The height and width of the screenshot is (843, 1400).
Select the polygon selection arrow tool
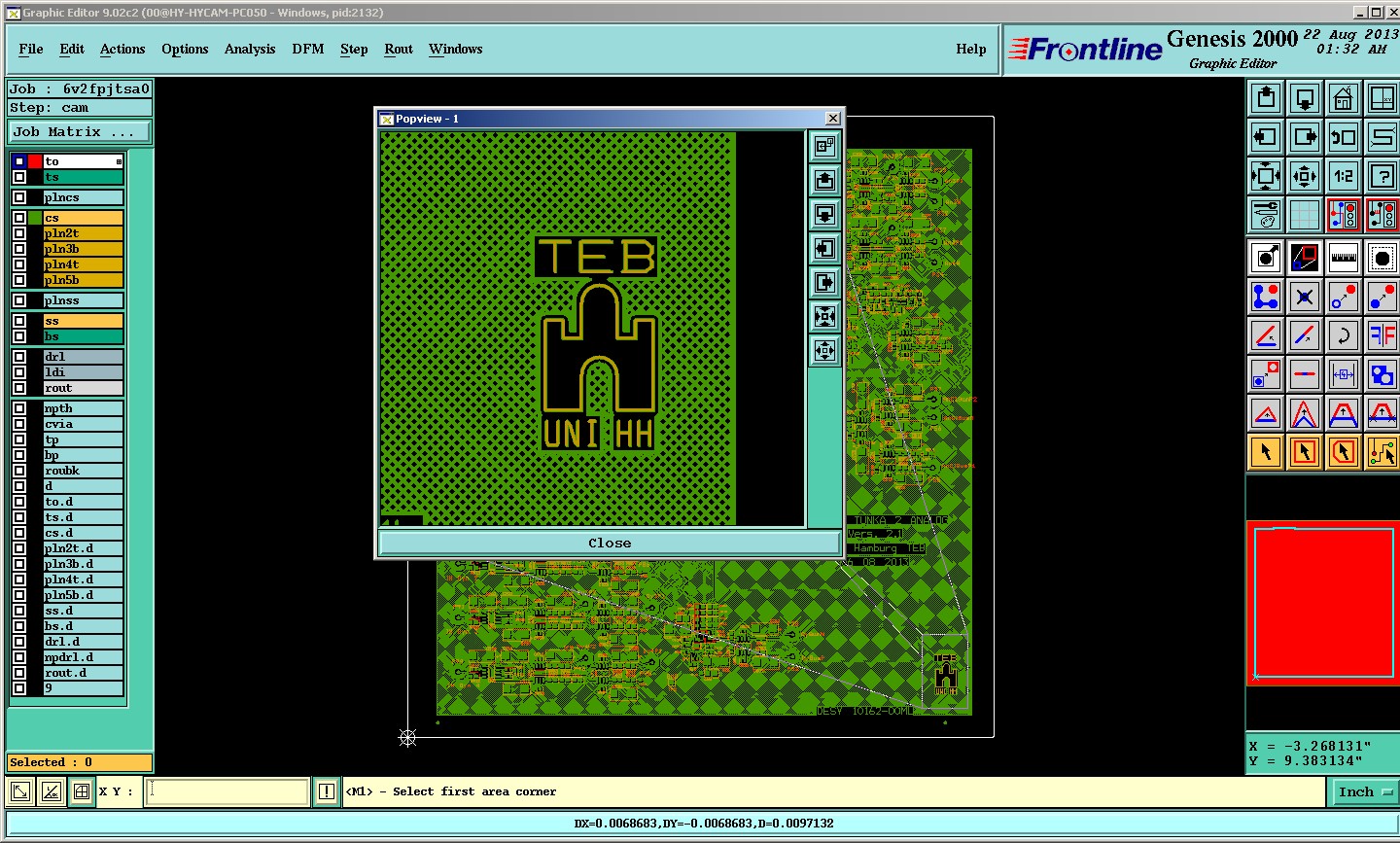pyautogui.click(x=1344, y=452)
